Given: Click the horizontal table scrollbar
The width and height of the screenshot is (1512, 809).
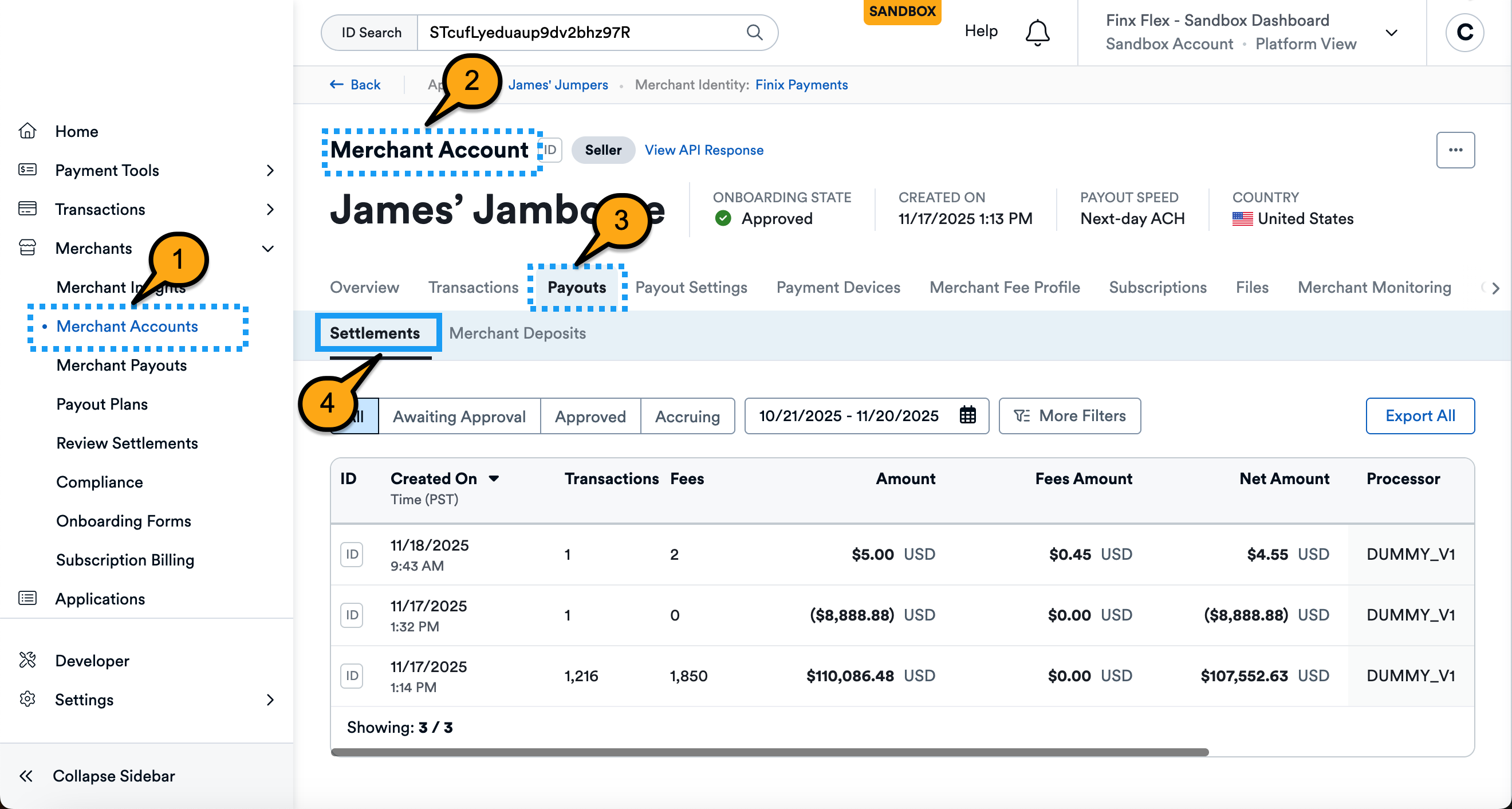Looking at the screenshot, I should click(x=769, y=752).
